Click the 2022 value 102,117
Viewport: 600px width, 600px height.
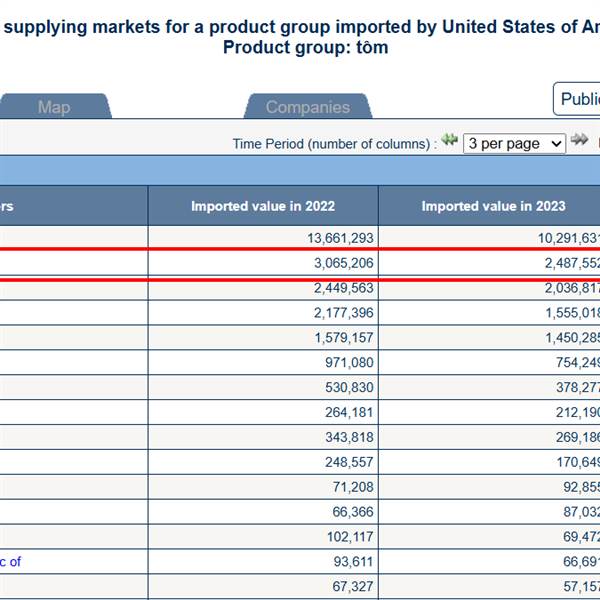coord(350,536)
